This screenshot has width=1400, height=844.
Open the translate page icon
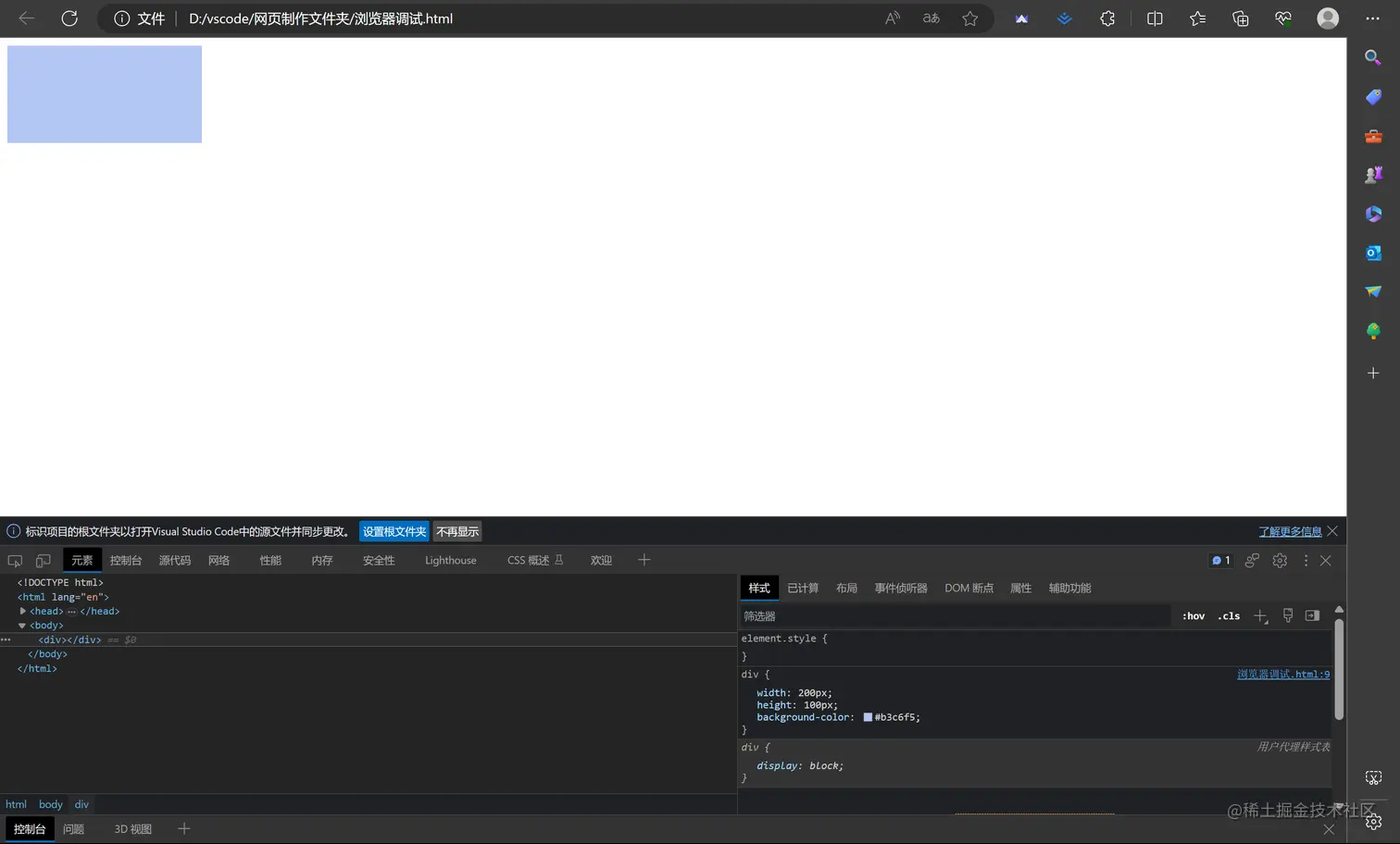(931, 19)
